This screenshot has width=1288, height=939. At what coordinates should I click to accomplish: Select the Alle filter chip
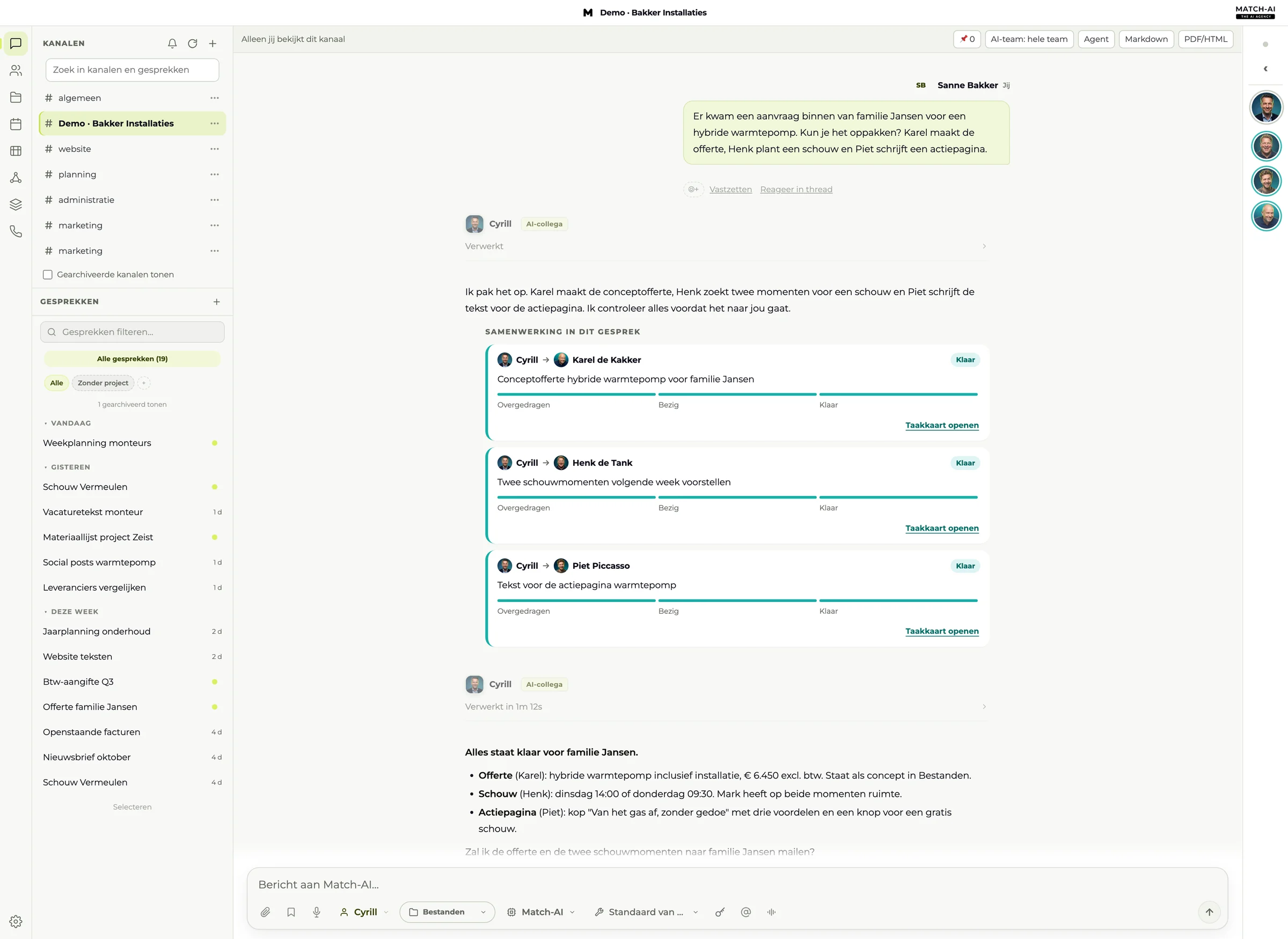coord(56,383)
